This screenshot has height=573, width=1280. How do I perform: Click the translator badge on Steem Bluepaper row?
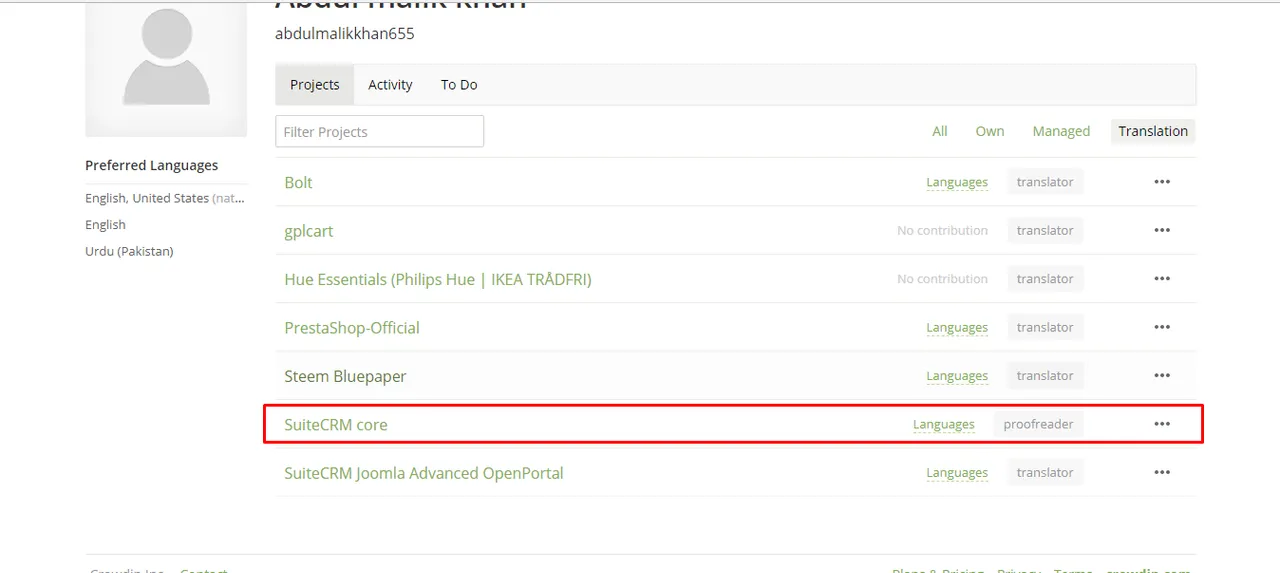coord(1045,376)
